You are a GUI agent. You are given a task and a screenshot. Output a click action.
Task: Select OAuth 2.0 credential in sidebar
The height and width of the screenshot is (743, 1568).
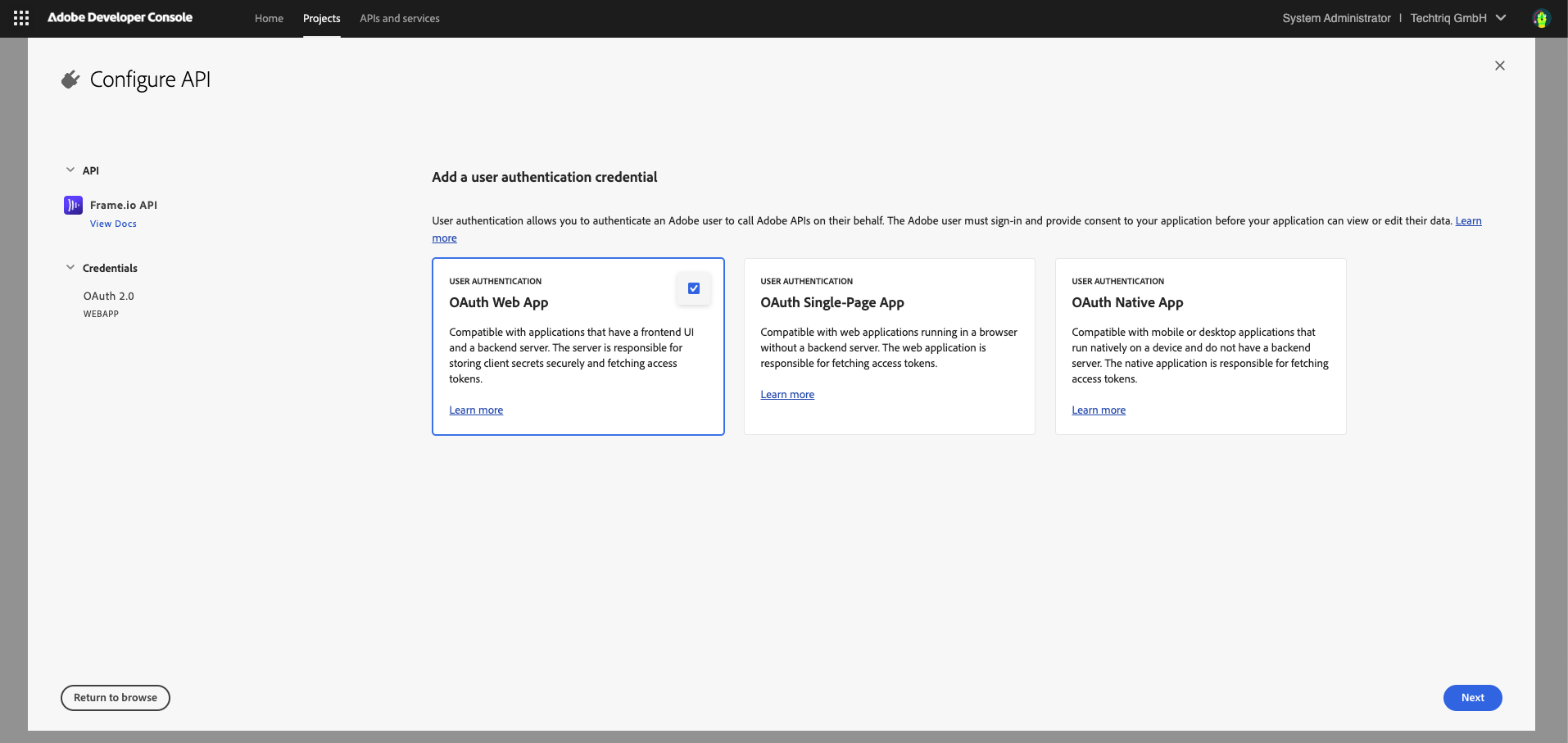point(108,297)
